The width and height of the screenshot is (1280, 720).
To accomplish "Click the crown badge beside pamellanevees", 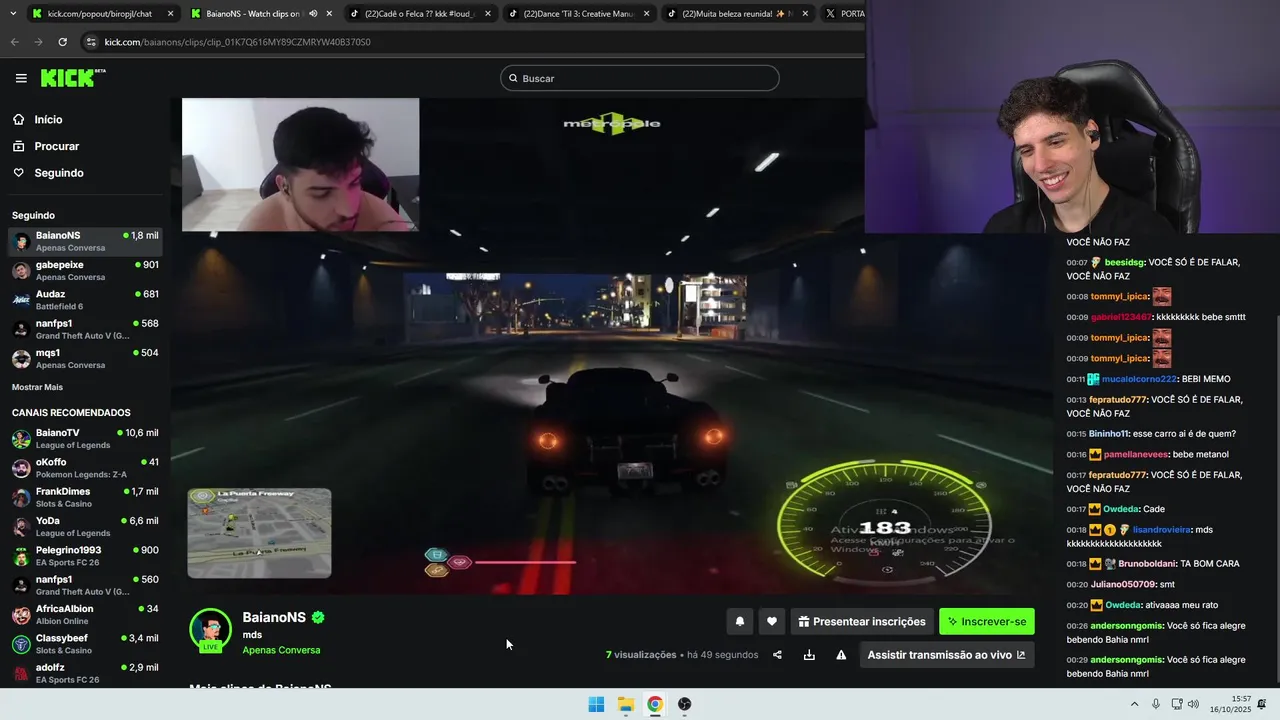I will click(1095, 454).
